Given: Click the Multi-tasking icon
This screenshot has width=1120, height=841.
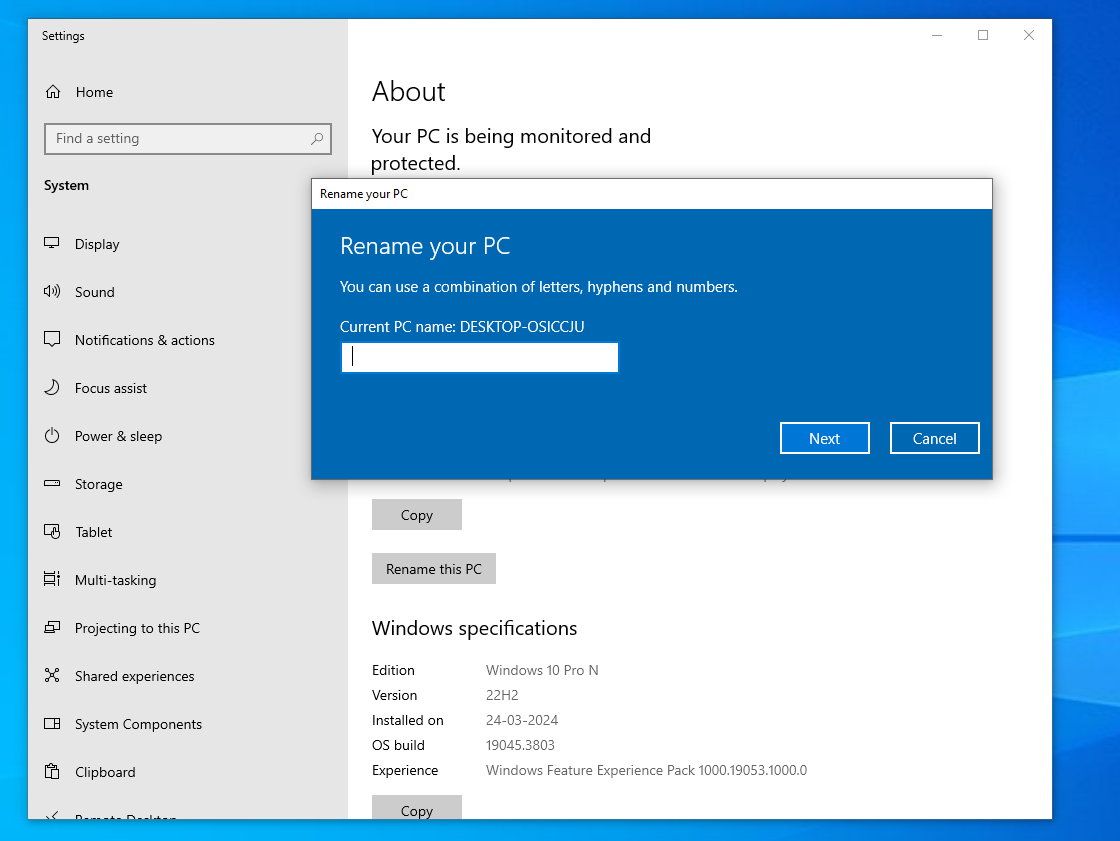Looking at the screenshot, I should [52, 579].
